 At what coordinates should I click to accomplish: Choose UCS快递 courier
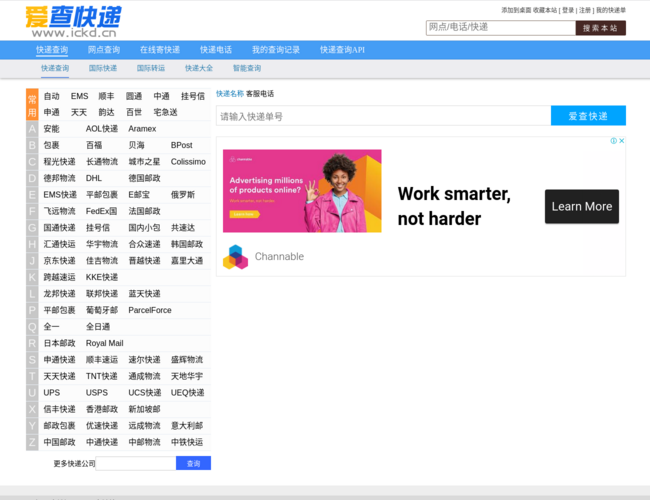tap(145, 393)
